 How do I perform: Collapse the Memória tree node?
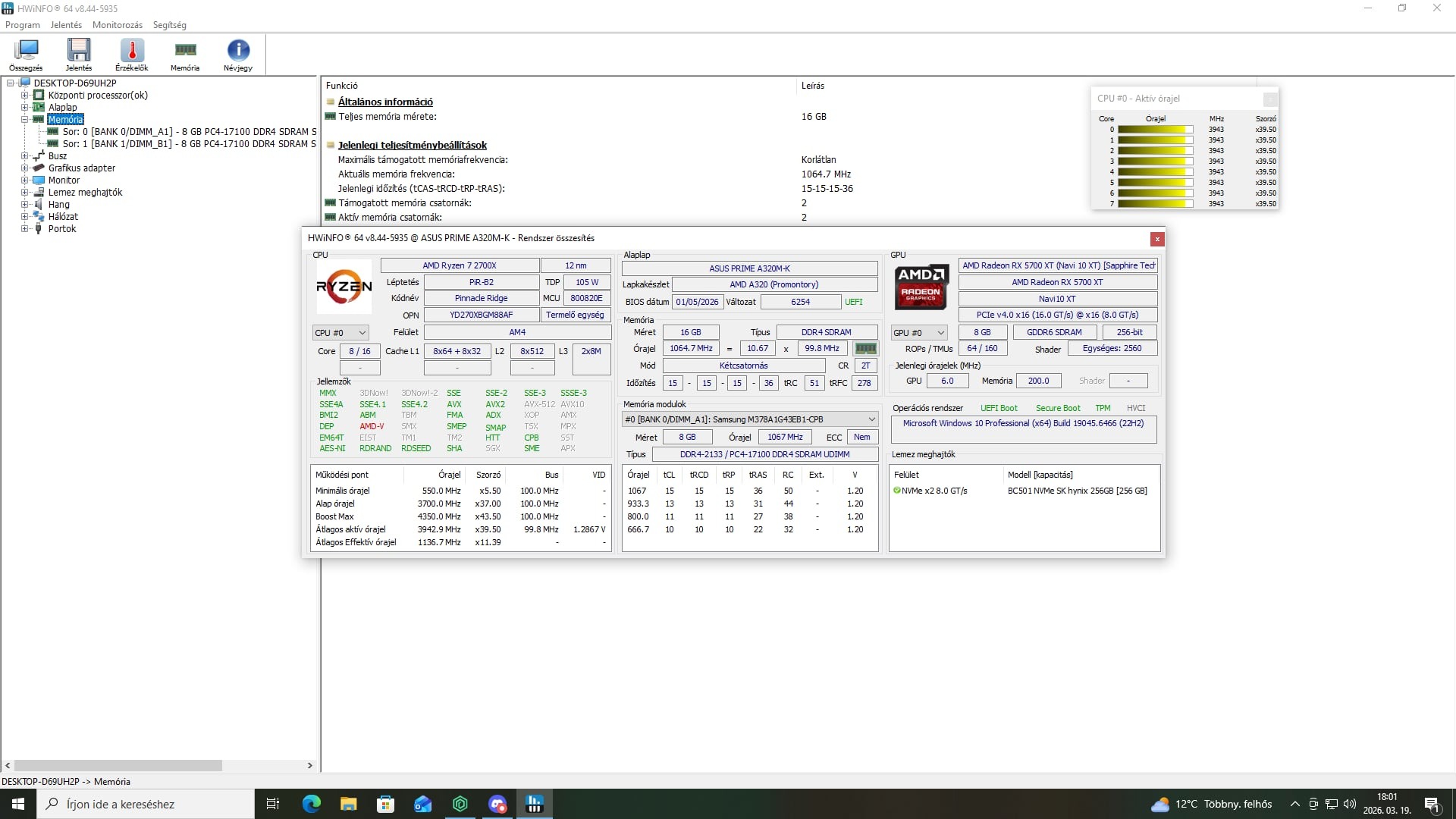tap(24, 120)
